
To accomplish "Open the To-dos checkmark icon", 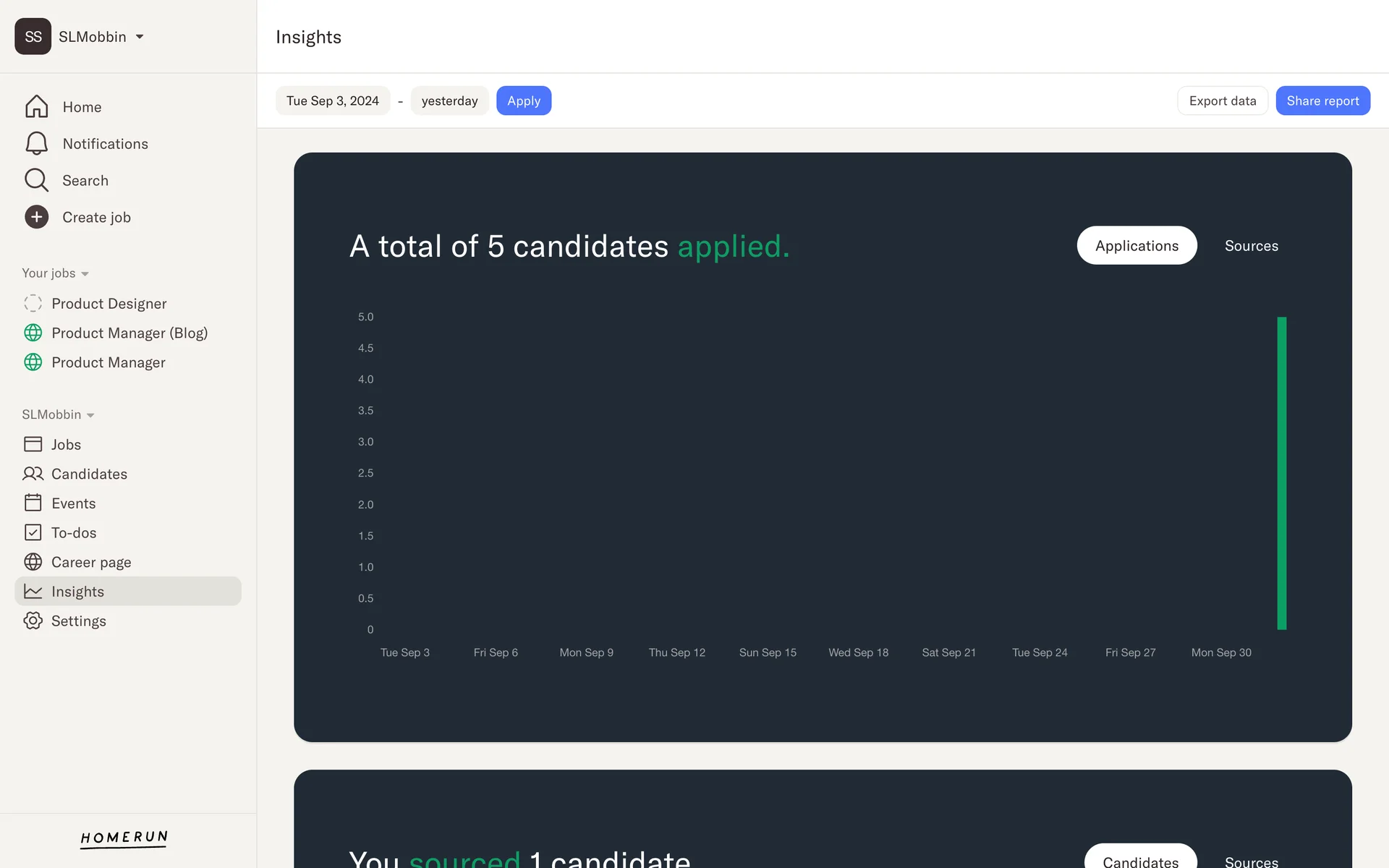I will (33, 532).
